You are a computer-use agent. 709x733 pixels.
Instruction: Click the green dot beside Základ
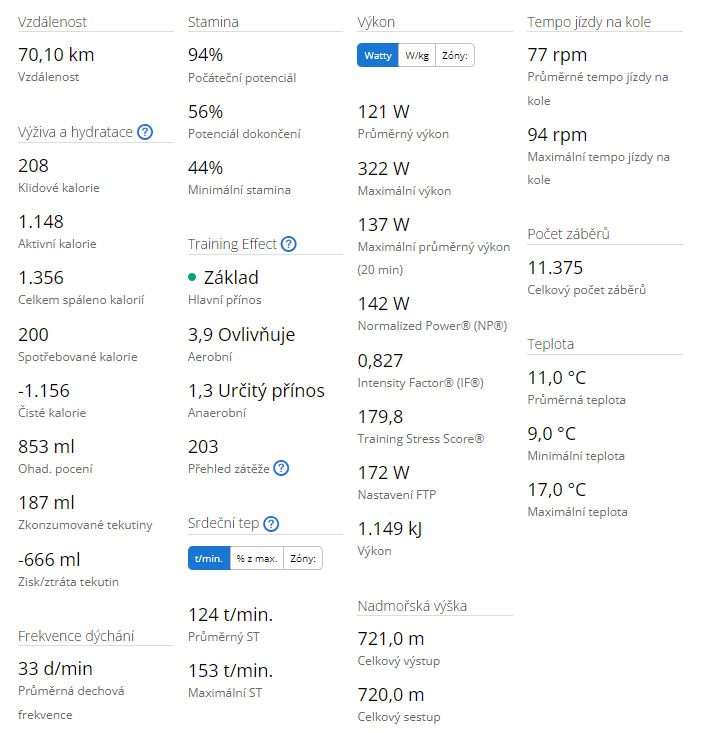pyautogui.click(x=192, y=277)
